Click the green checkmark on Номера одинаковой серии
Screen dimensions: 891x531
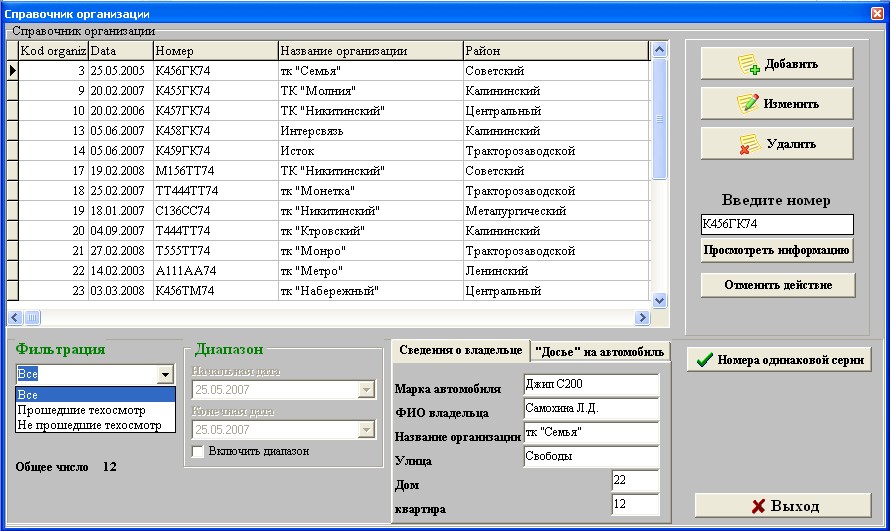click(705, 360)
